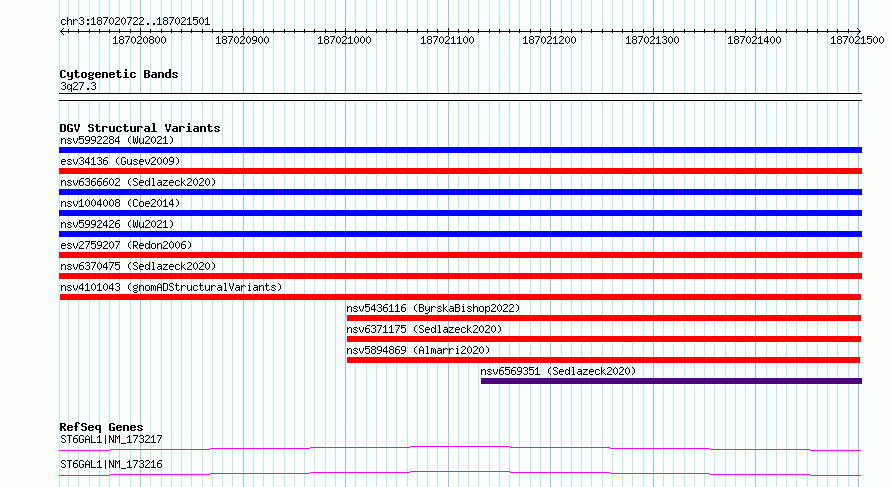Click the 3q27.3 cytogenetic band line
890x487 pixels.
pyautogui.click(x=460, y=97)
